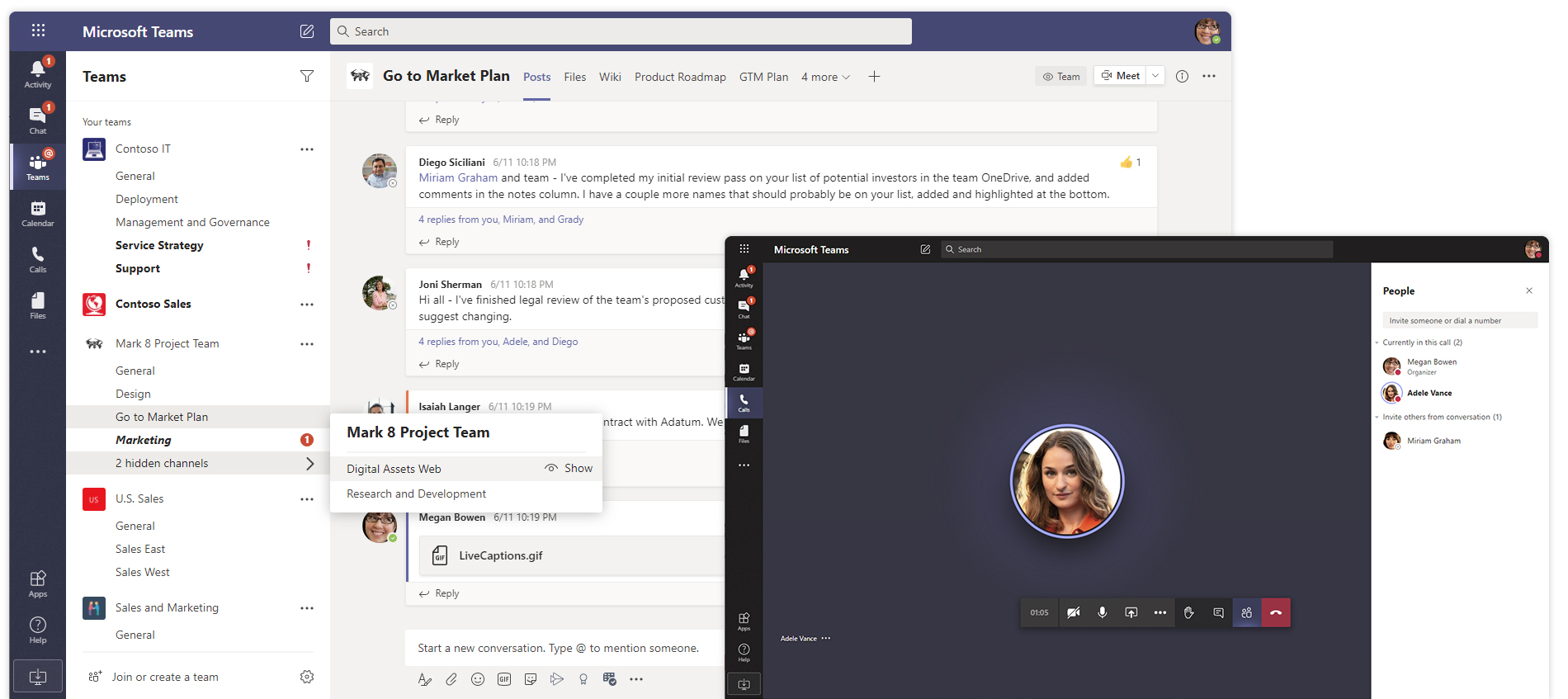Open the Marketing channel
This screenshot has height=699, width=1568.
[144, 440]
